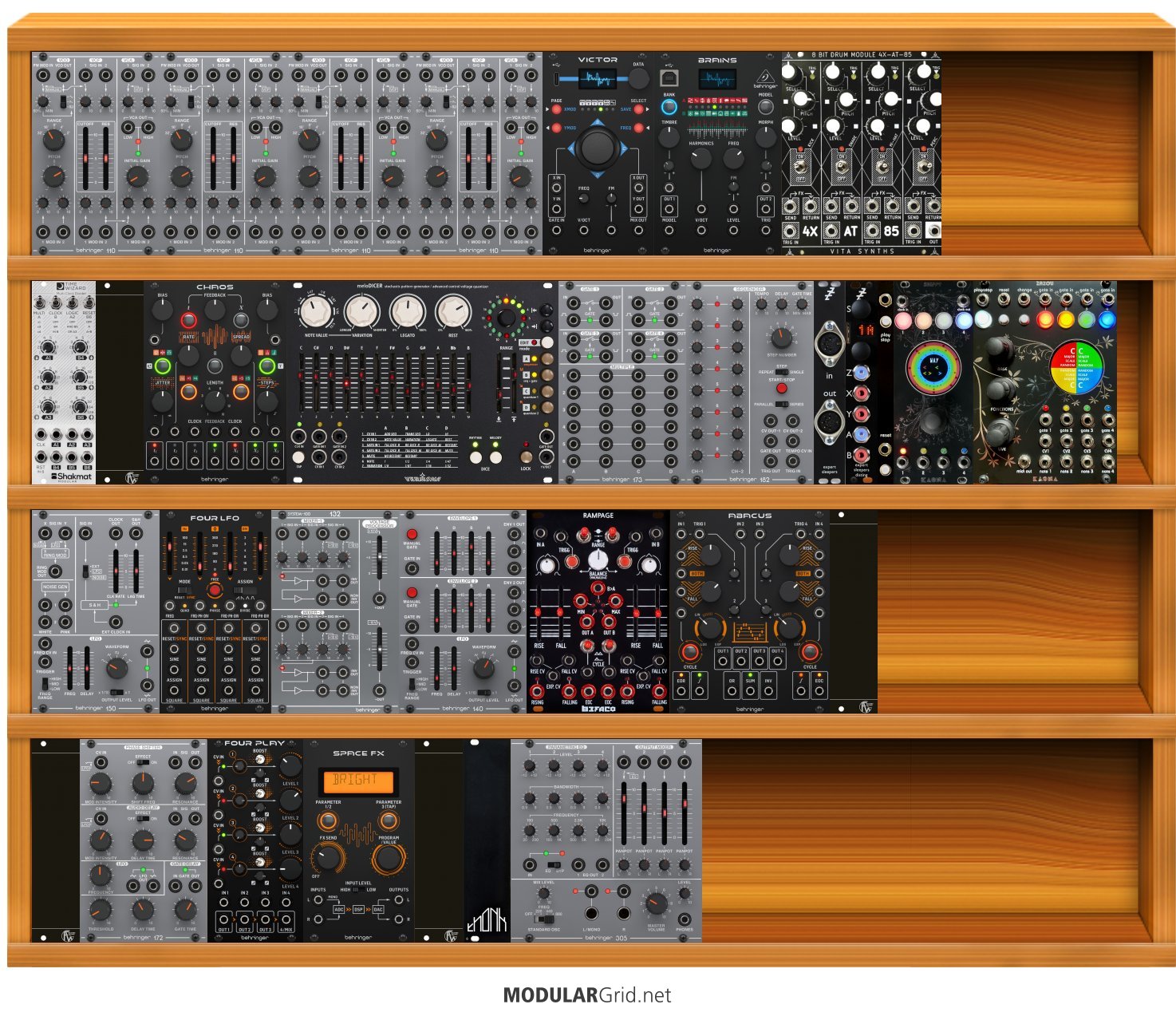1176x1012 pixels.
Task: Click the MODEL button on Brains
Action: (x=765, y=106)
